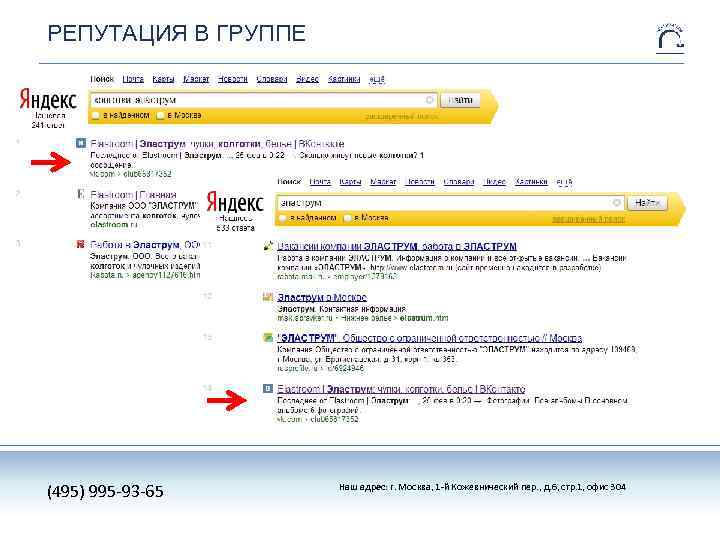Open the "Эластрум в Москве" result
Image resolution: width=720 pixels, height=540 pixels.
tap(322, 297)
